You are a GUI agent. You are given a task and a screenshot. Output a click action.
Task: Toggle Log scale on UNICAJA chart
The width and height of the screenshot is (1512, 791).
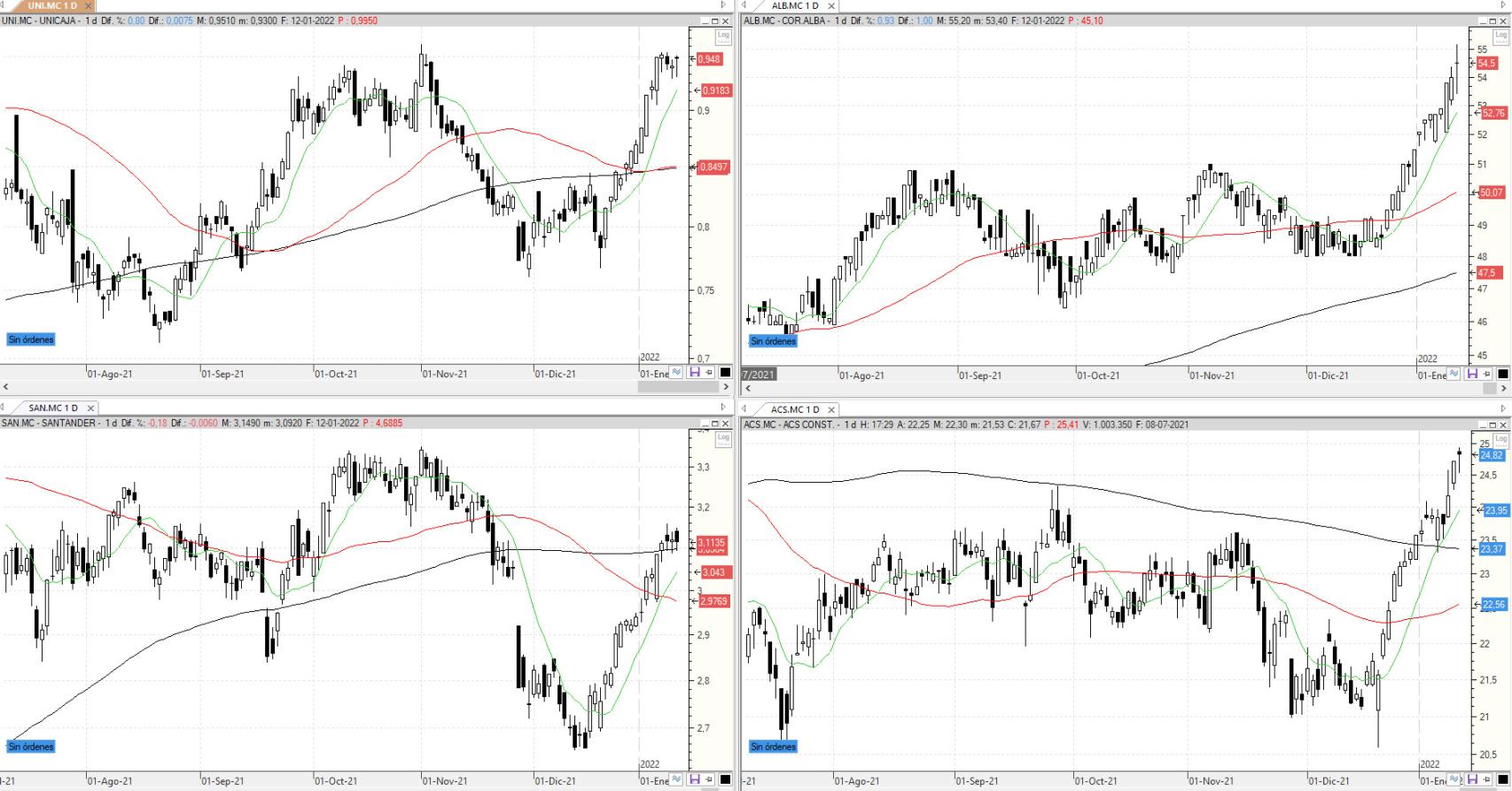click(723, 36)
